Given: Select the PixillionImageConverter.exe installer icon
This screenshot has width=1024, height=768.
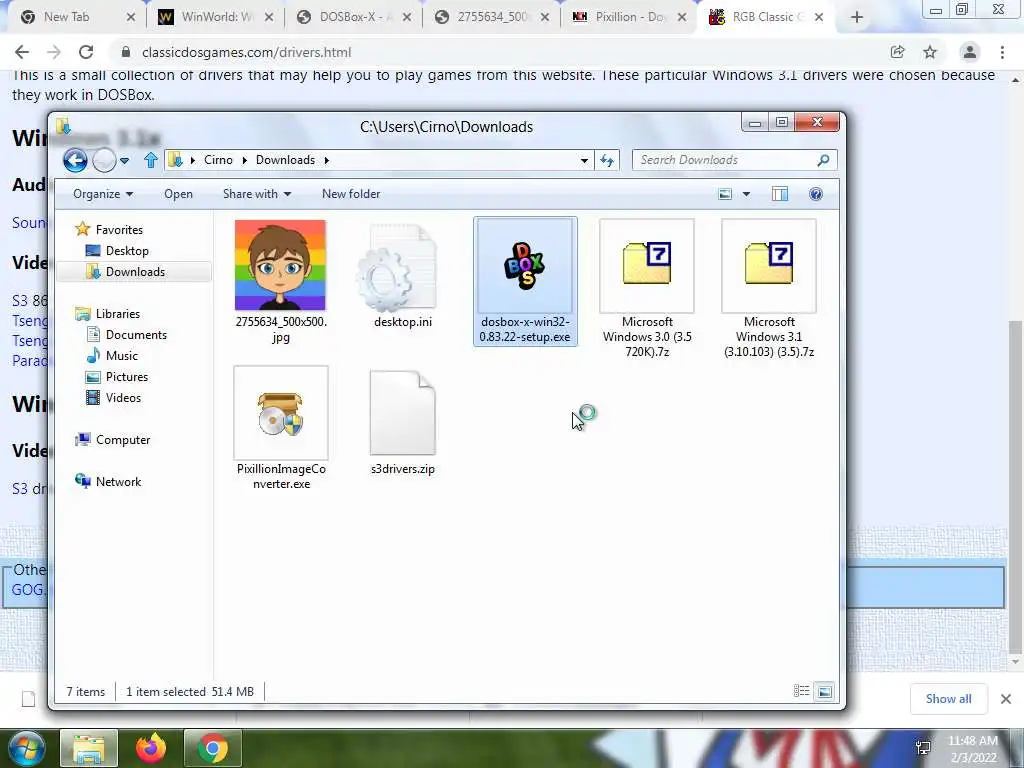Looking at the screenshot, I should click(x=281, y=413).
